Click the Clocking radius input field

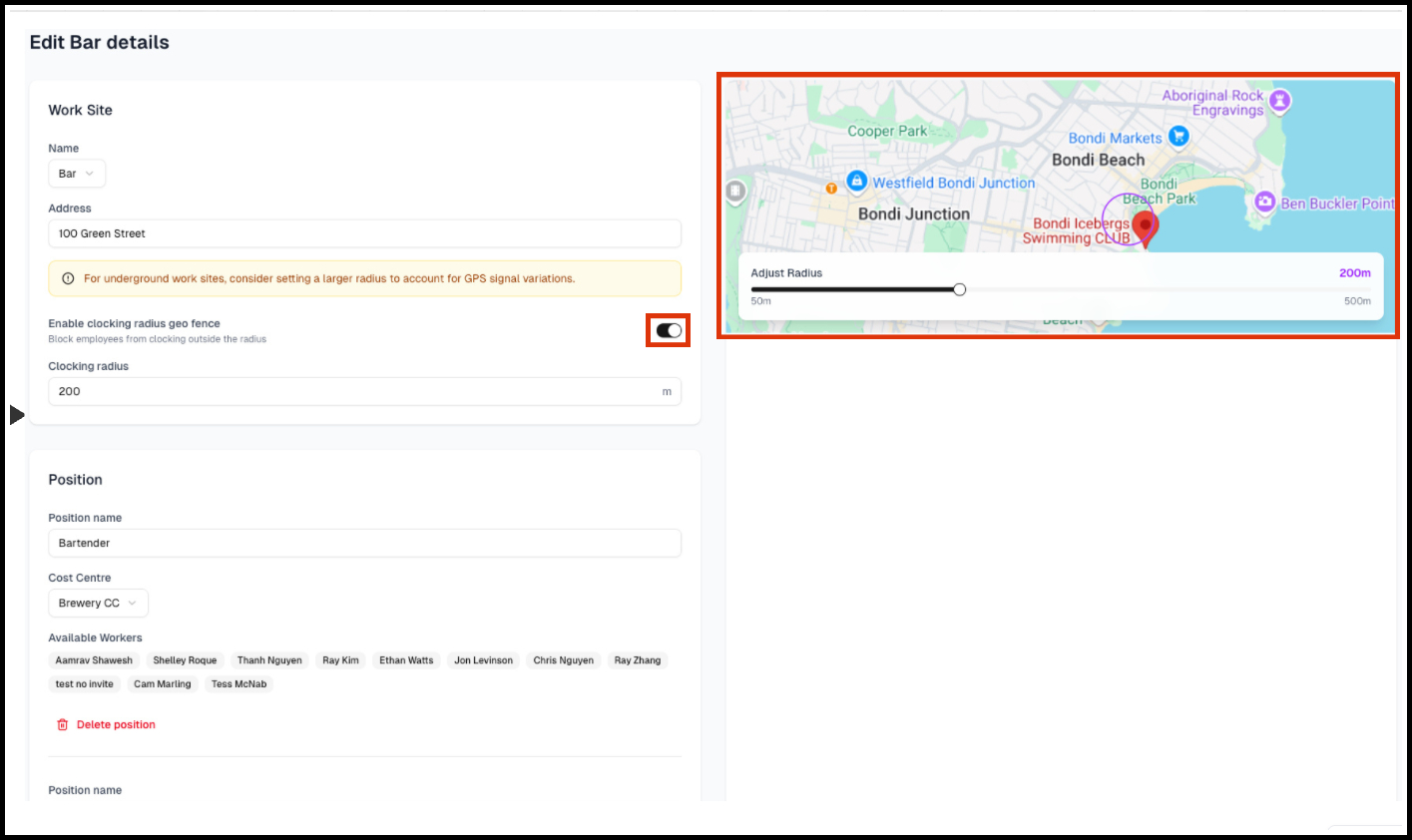pyautogui.click(x=354, y=391)
